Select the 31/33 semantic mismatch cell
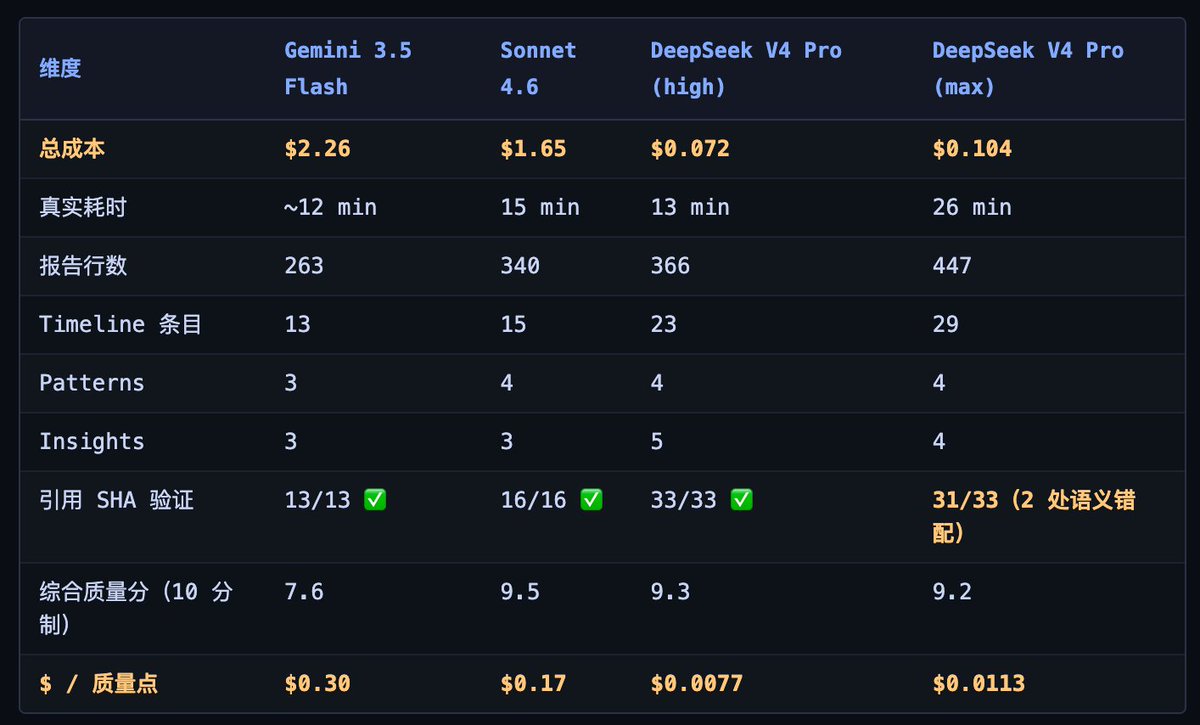The height and width of the screenshot is (725, 1200). point(1034,516)
